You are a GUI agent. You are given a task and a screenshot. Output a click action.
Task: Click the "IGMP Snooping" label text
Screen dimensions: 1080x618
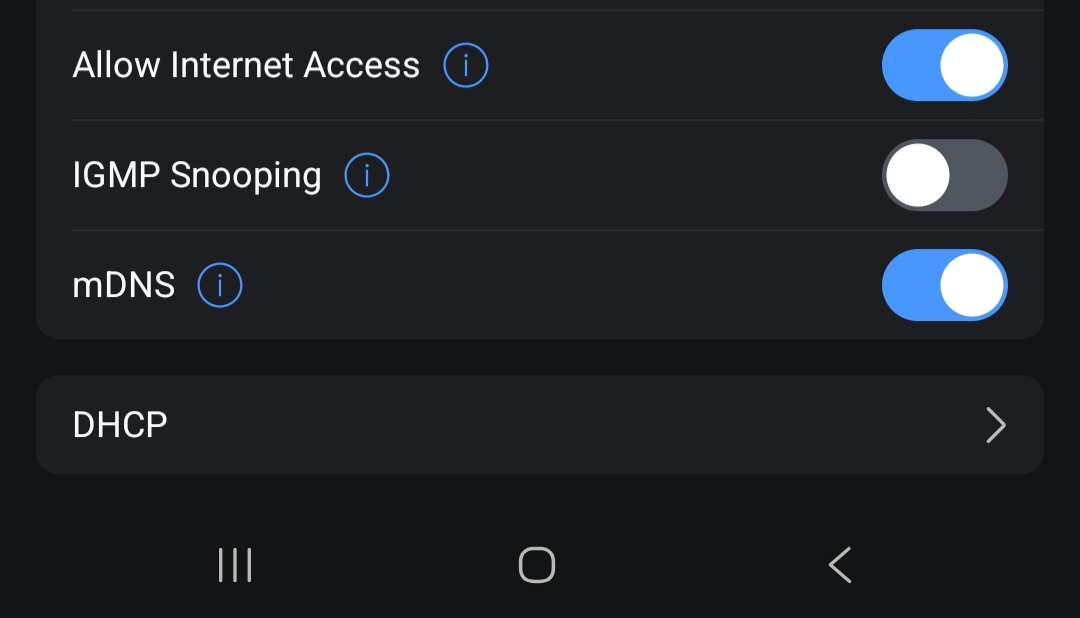point(197,176)
